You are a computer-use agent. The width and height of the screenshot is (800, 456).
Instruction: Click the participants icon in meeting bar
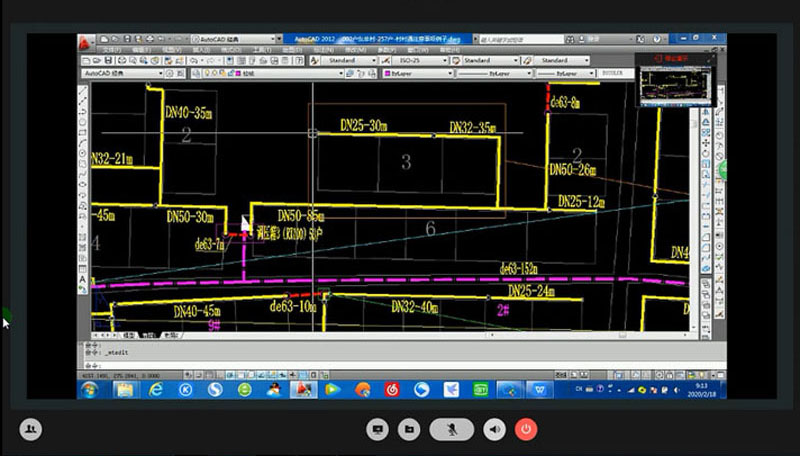(31, 429)
